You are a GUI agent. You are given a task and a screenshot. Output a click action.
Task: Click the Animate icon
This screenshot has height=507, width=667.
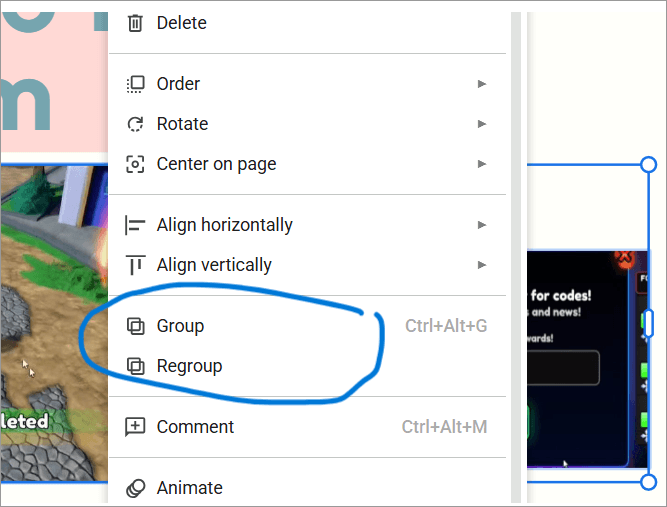[135, 488]
